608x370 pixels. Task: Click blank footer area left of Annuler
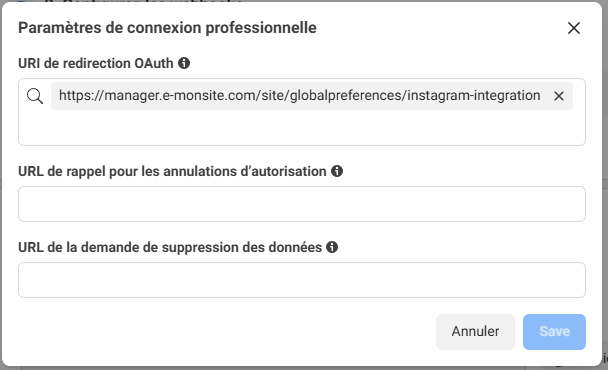click(x=225, y=332)
